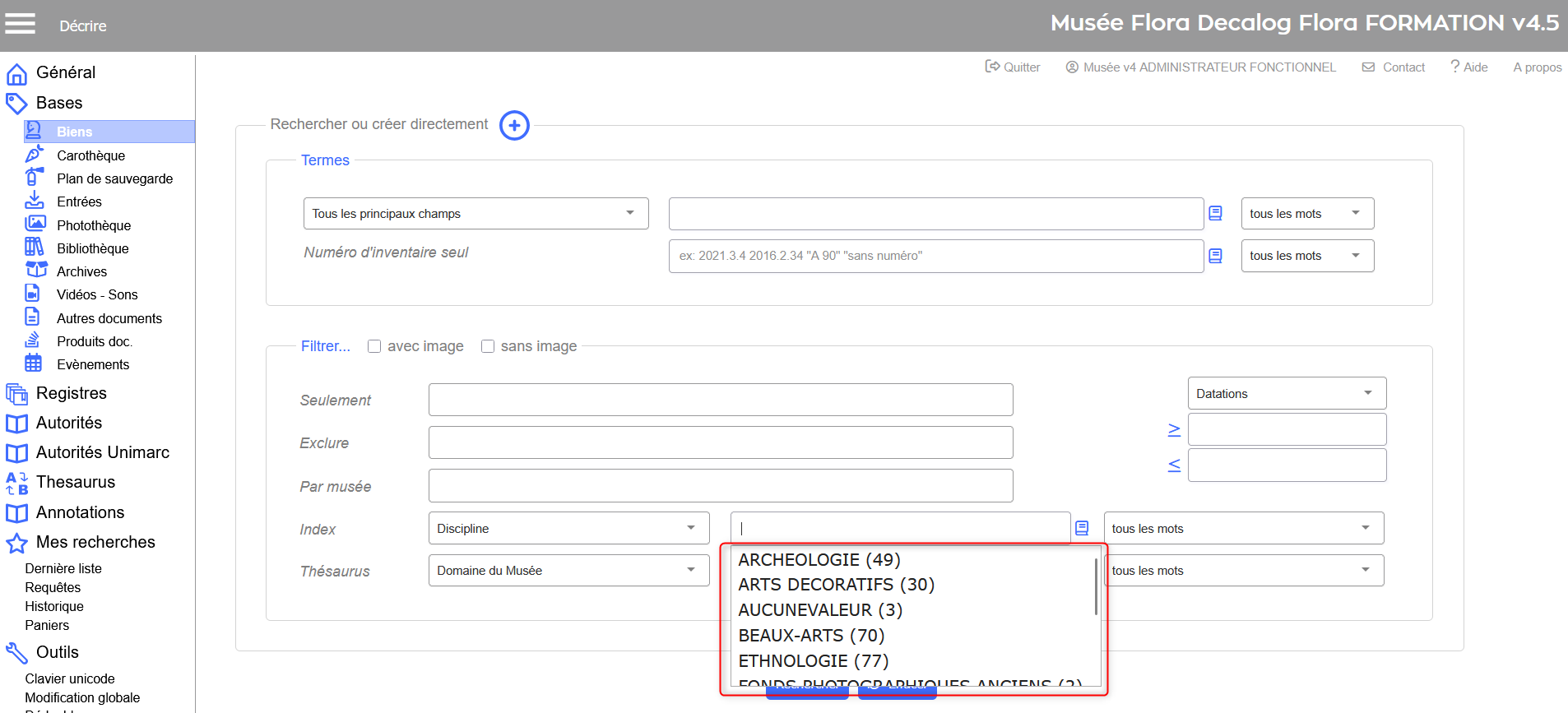The width and height of the screenshot is (1568, 713).
Task: Open index list icon beside Discipline field
Action: point(1082,528)
